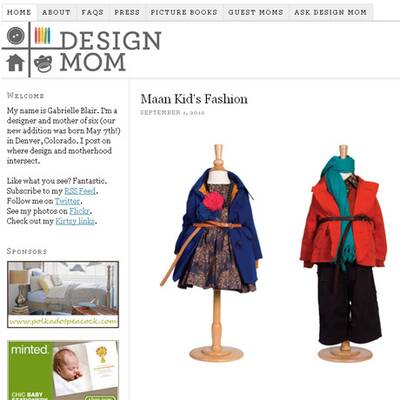400x400 pixels.
Task: Click the blue coat dress outfit image
Action: click(213, 253)
